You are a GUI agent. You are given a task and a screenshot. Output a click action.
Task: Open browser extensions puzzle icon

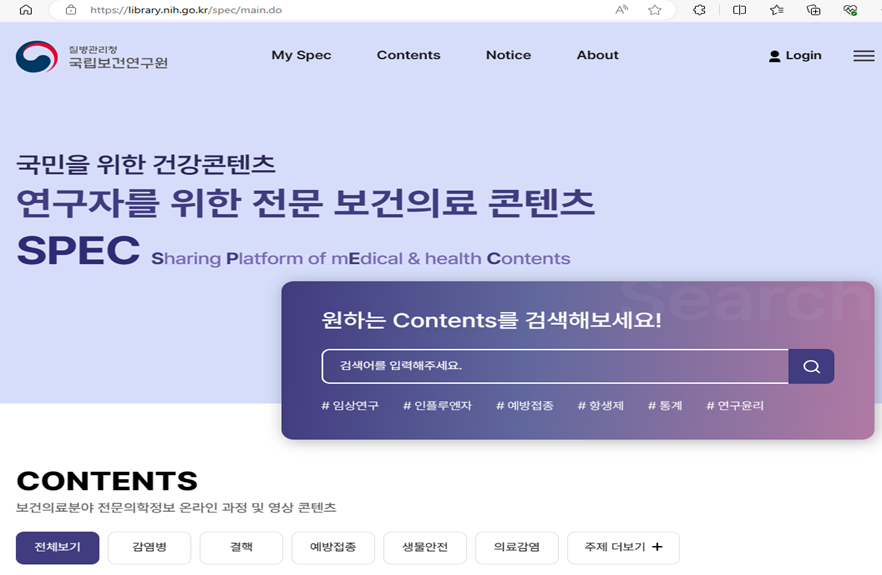pyautogui.click(x=699, y=10)
